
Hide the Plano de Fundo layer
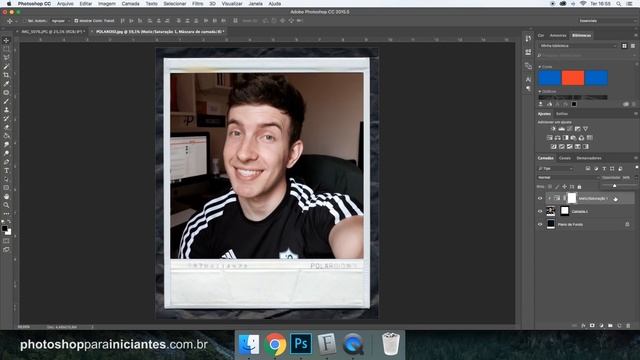tap(540, 224)
